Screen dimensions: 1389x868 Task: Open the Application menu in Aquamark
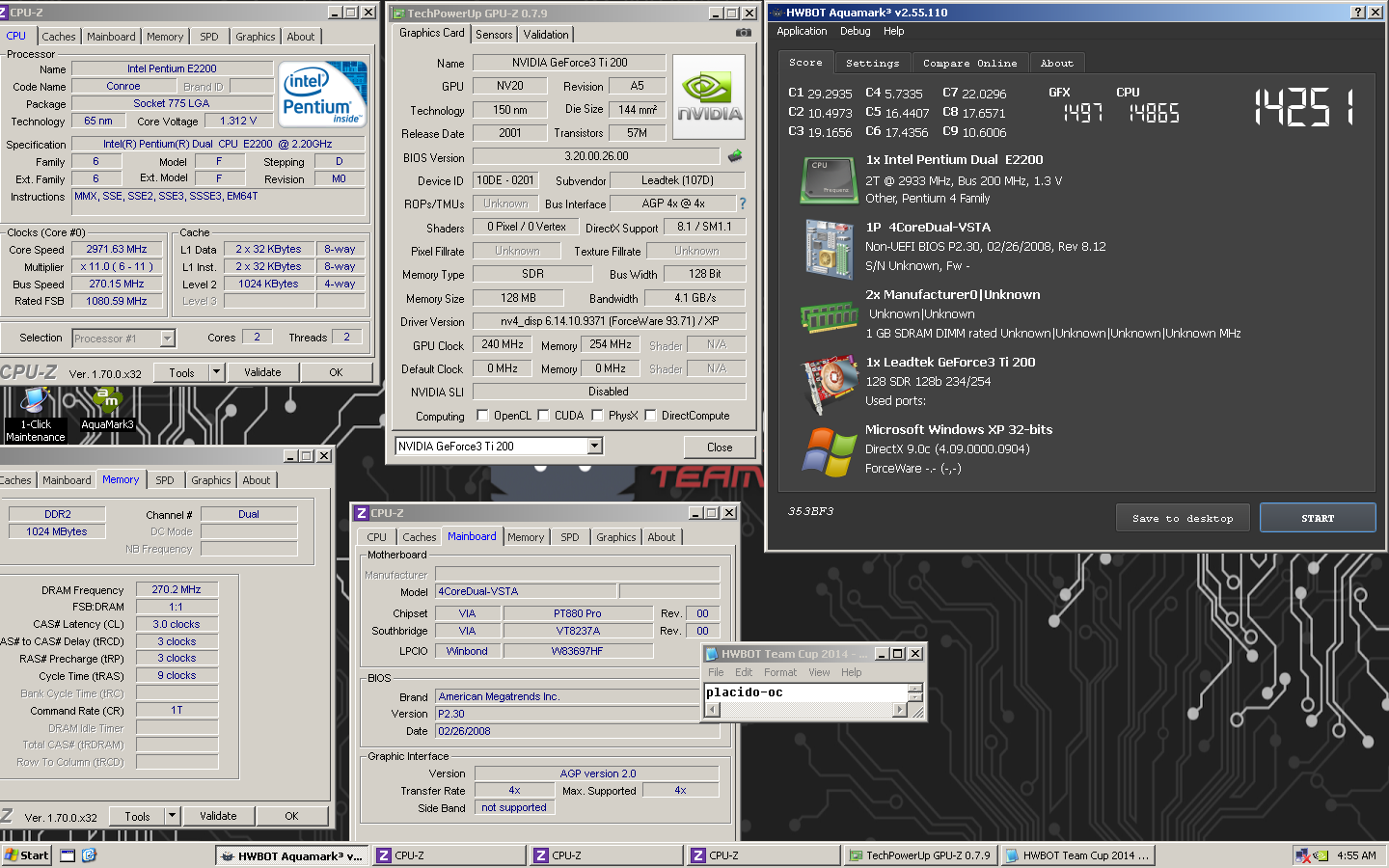point(802,31)
